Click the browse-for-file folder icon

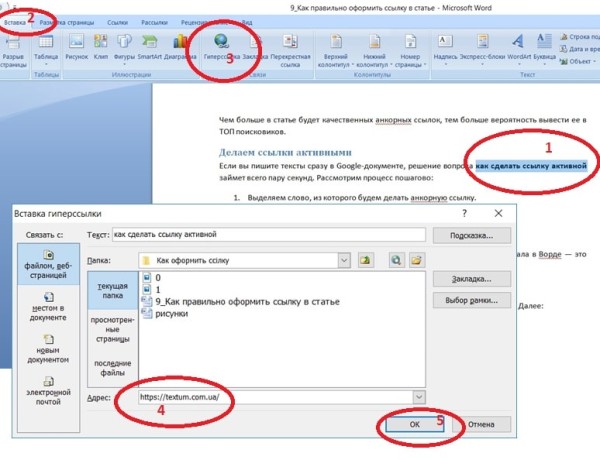[416, 260]
